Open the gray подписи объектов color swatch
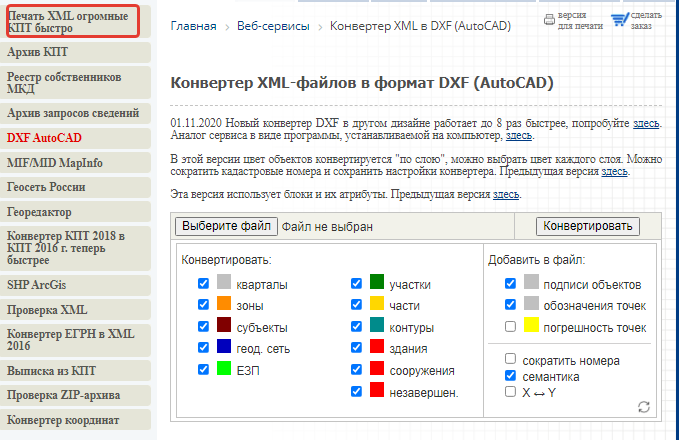The width and height of the screenshot is (679, 440). 531,281
